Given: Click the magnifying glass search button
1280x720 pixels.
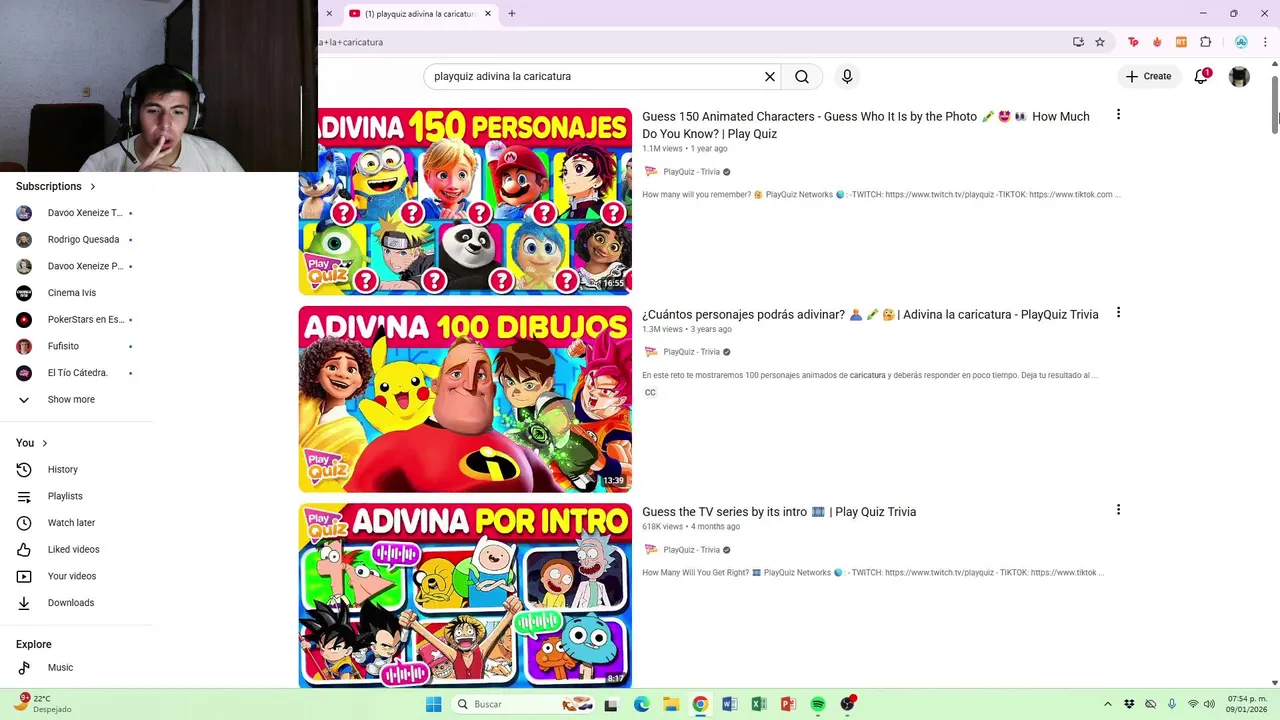Looking at the screenshot, I should point(802,76).
